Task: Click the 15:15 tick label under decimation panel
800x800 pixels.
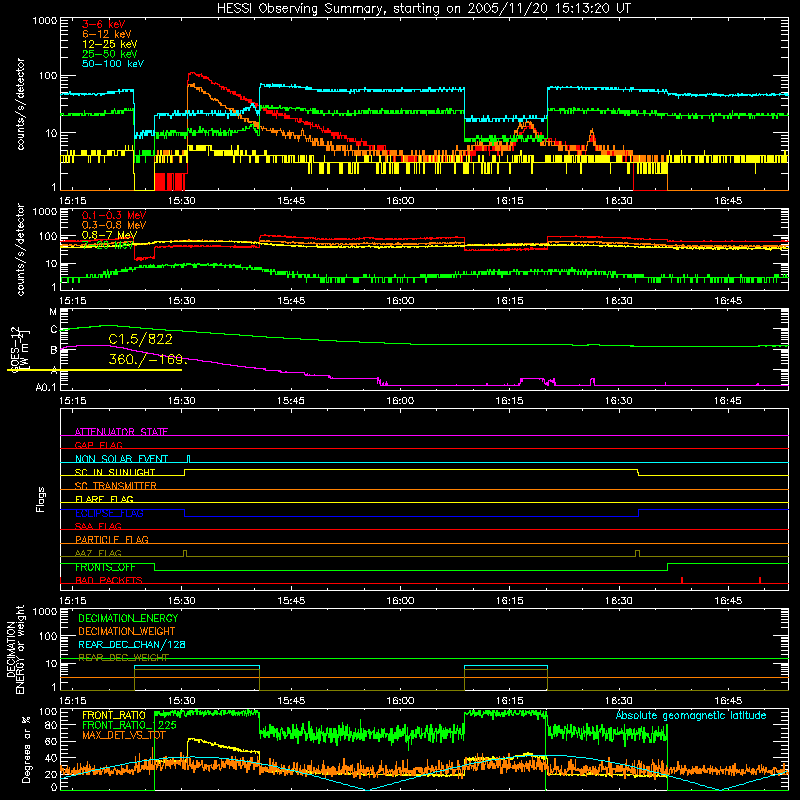Action: click(x=72, y=701)
